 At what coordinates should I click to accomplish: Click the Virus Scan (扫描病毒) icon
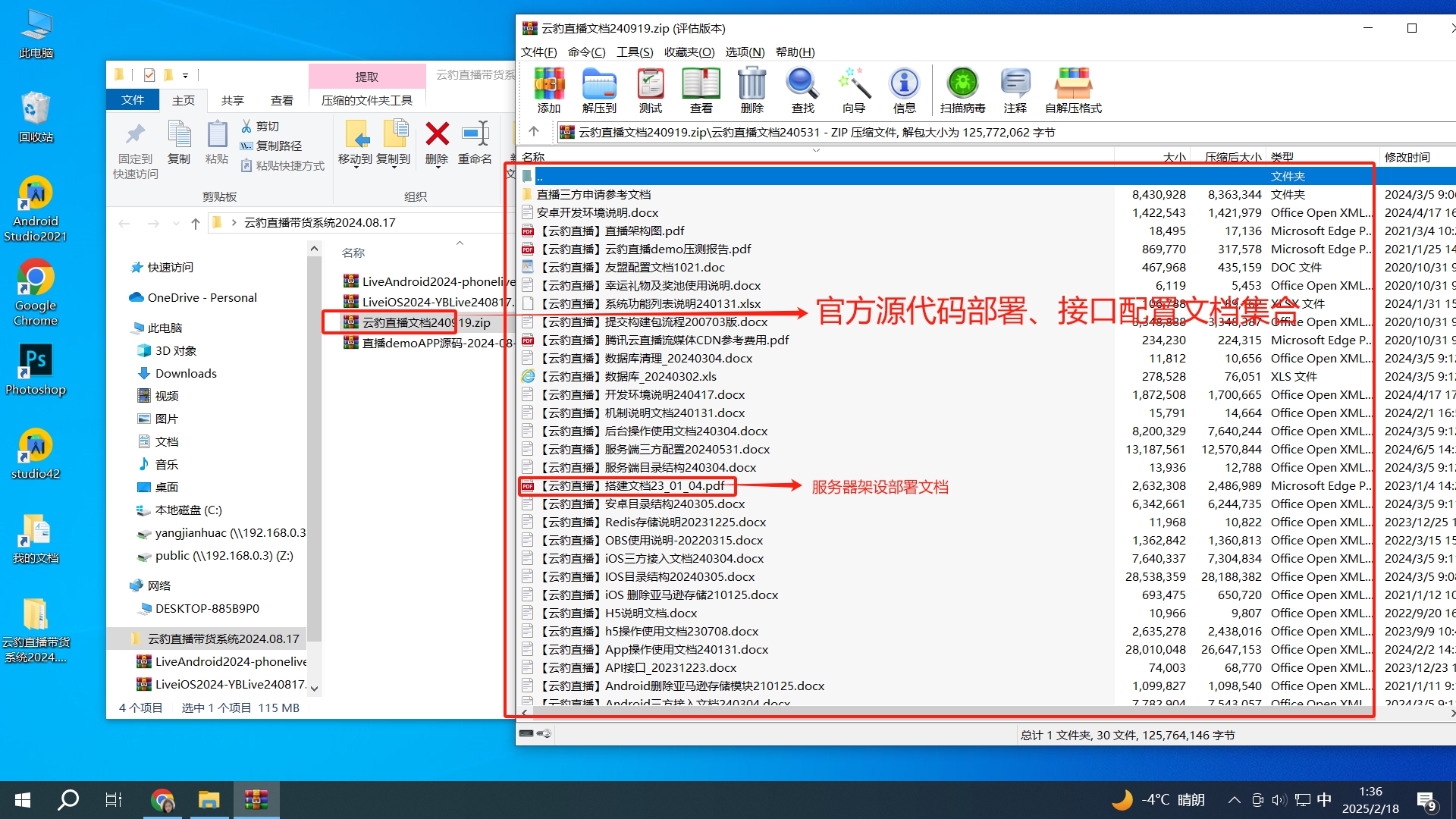(x=962, y=90)
